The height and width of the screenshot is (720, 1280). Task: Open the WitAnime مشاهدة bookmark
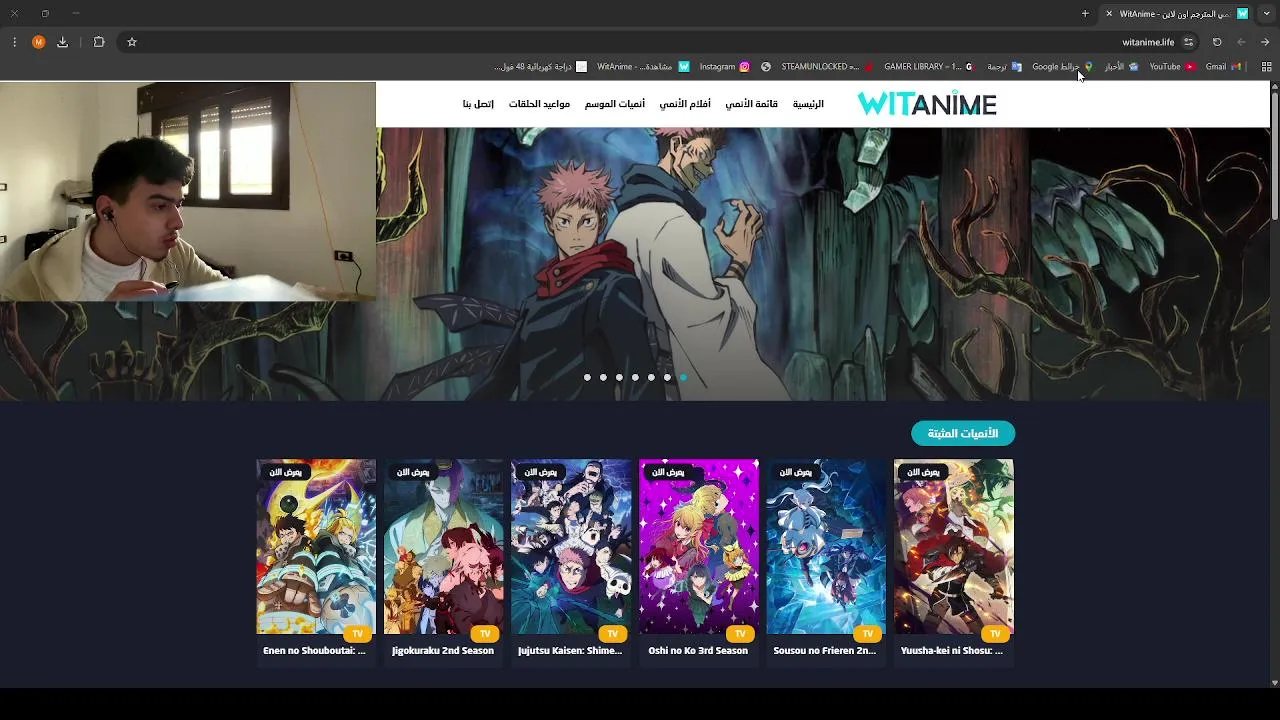click(x=643, y=67)
